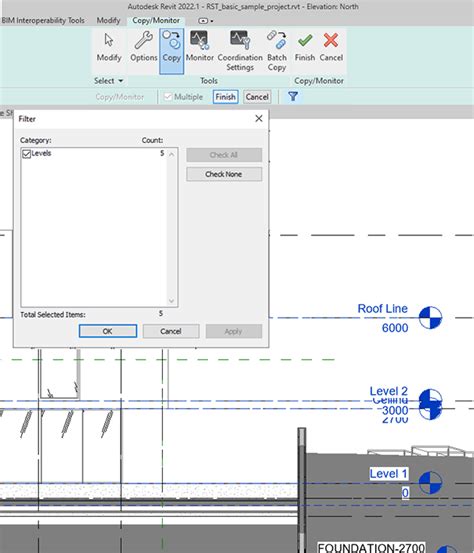
Task: Click the Cancel button in options bar
Action: click(x=257, y=97)
